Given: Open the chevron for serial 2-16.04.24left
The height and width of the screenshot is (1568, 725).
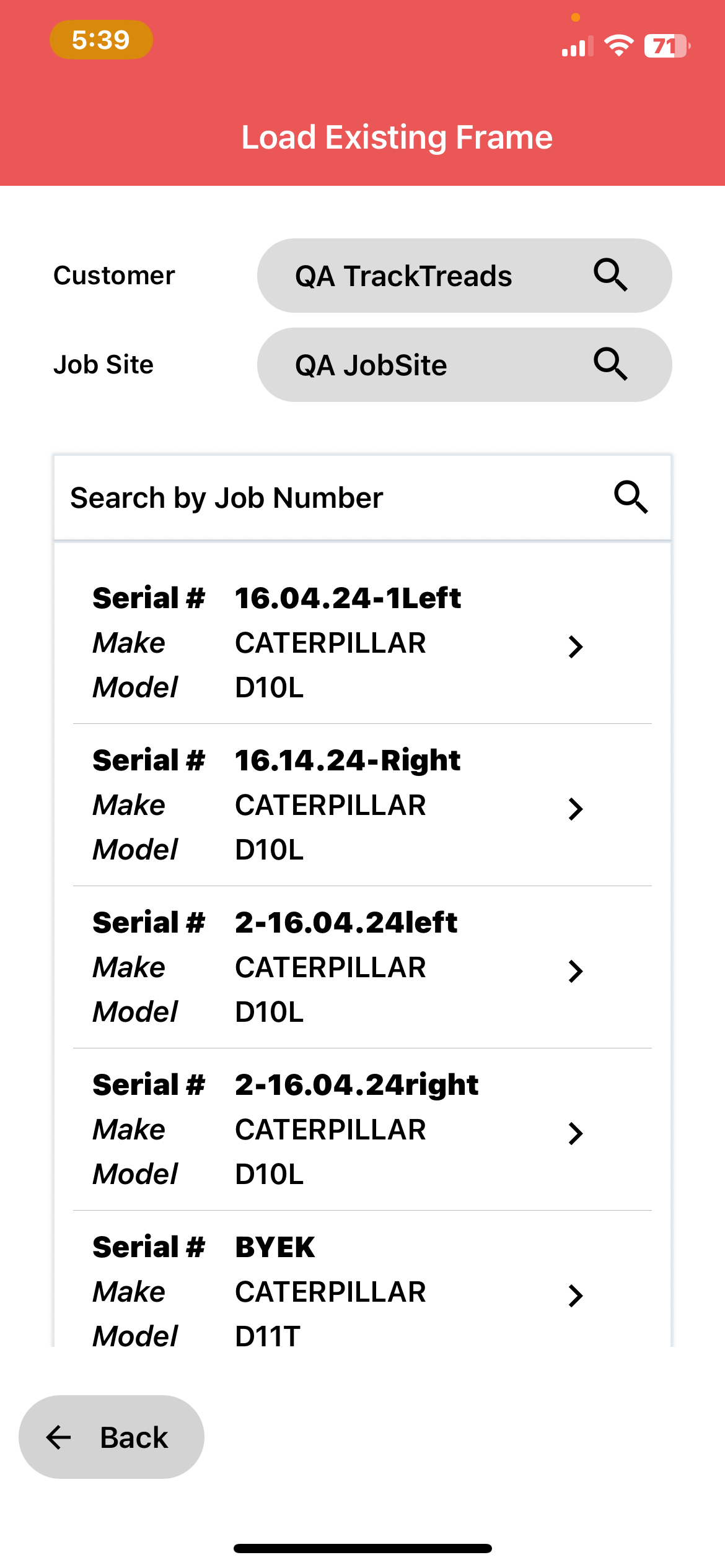Looking at the screenshot, I should pos(576,971).
